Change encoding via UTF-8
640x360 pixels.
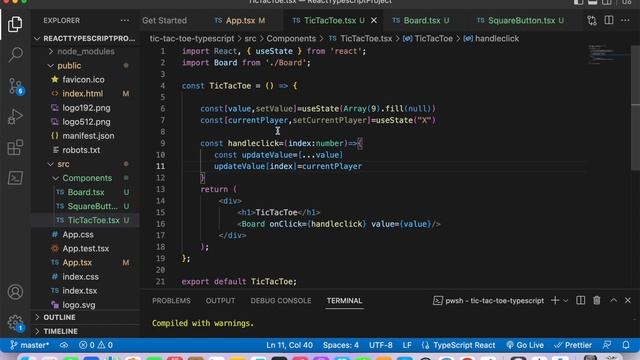(380, 345)
